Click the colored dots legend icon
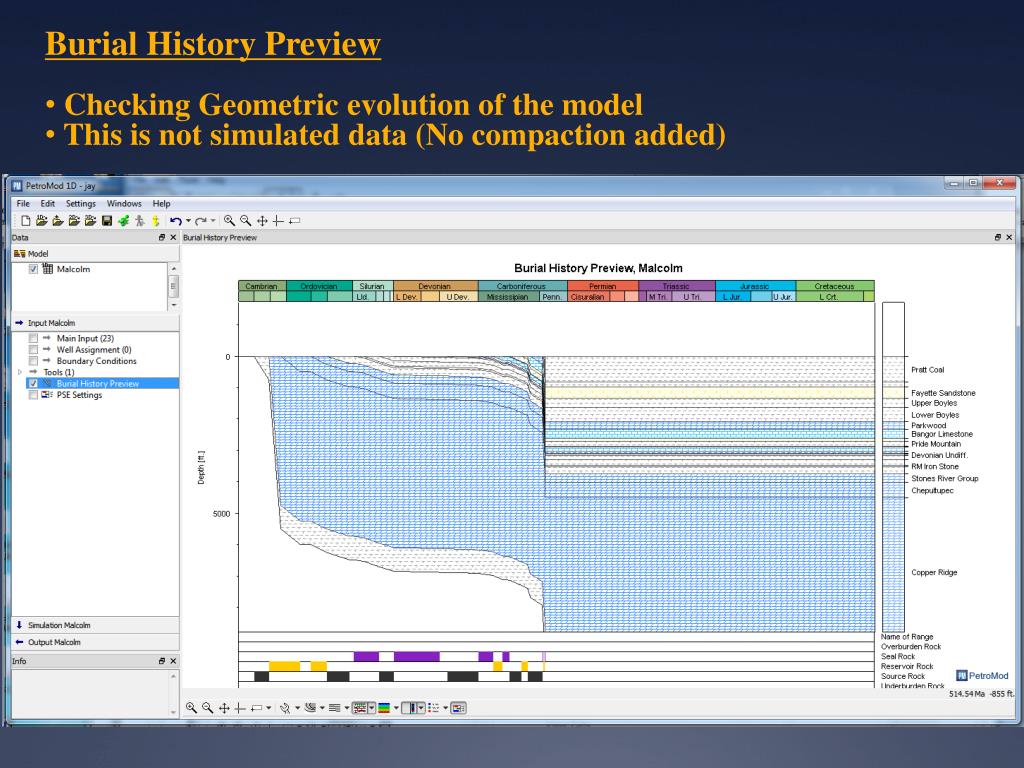 click(433, 708)
